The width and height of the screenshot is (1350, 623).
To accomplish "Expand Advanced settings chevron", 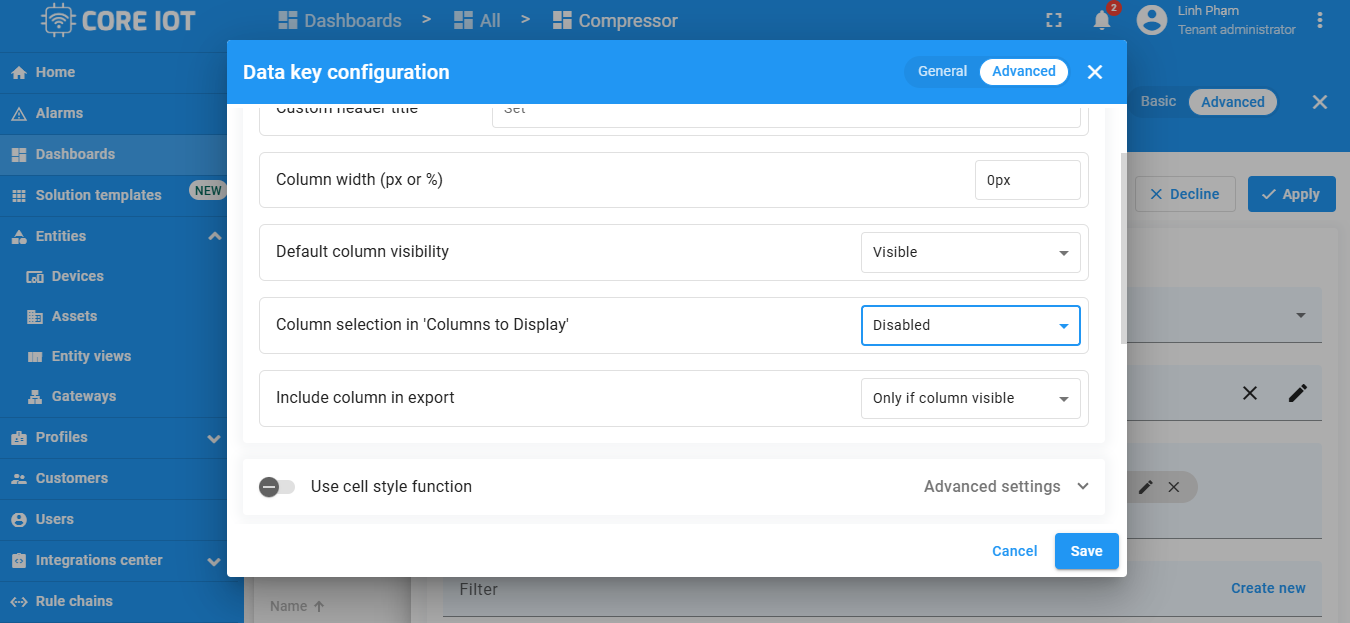I will [x=1083, y=486].
